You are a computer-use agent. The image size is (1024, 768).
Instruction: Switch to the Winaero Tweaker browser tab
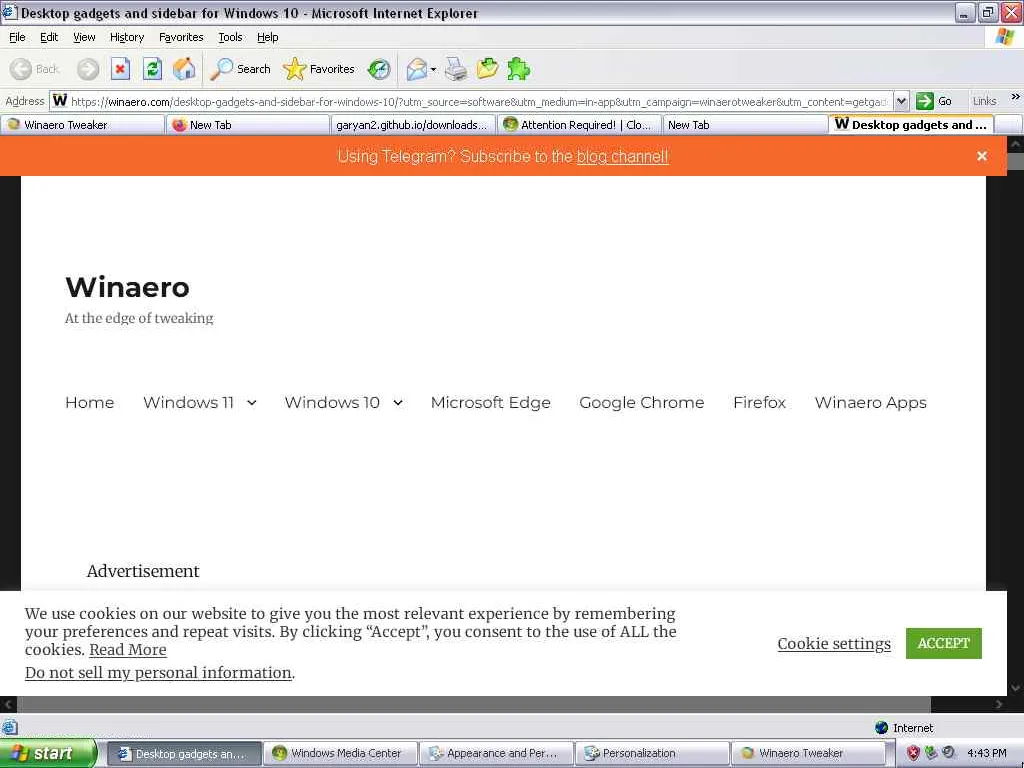pyautogui.click(x=82, y=125)
